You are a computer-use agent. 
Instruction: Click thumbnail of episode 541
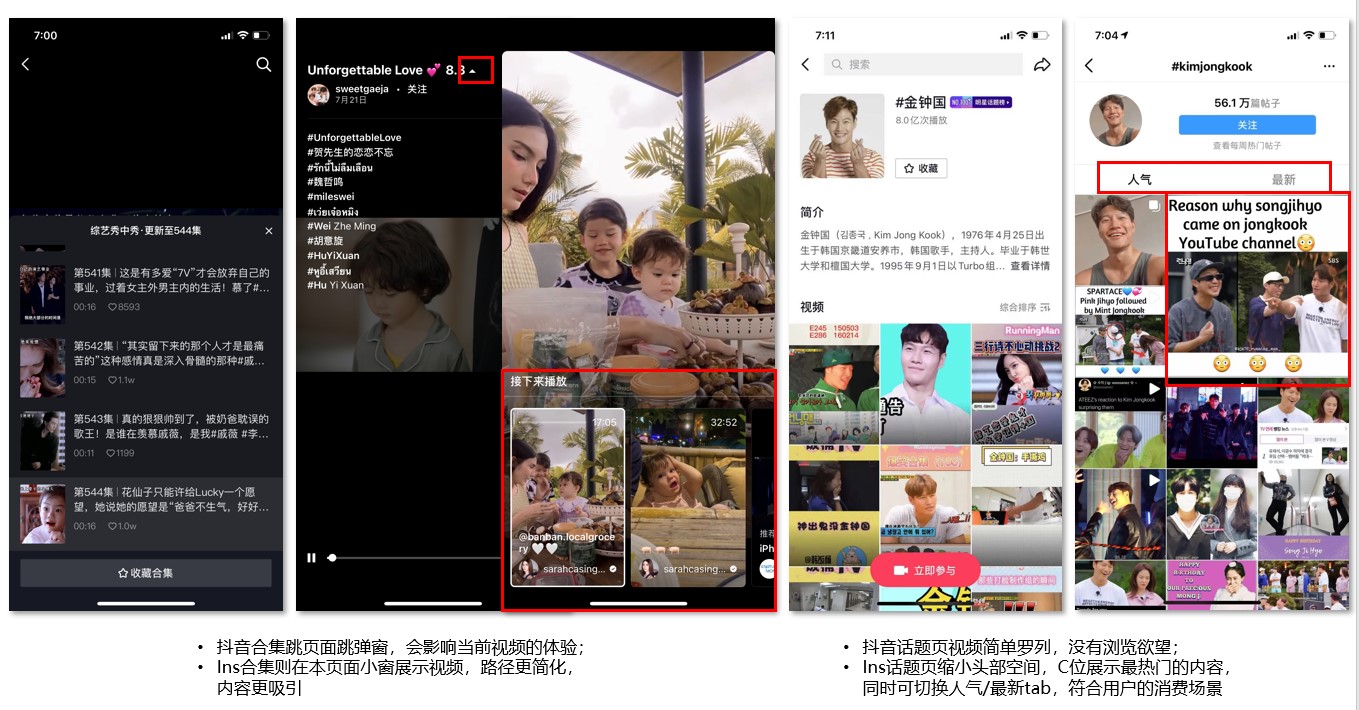(42, 294)
